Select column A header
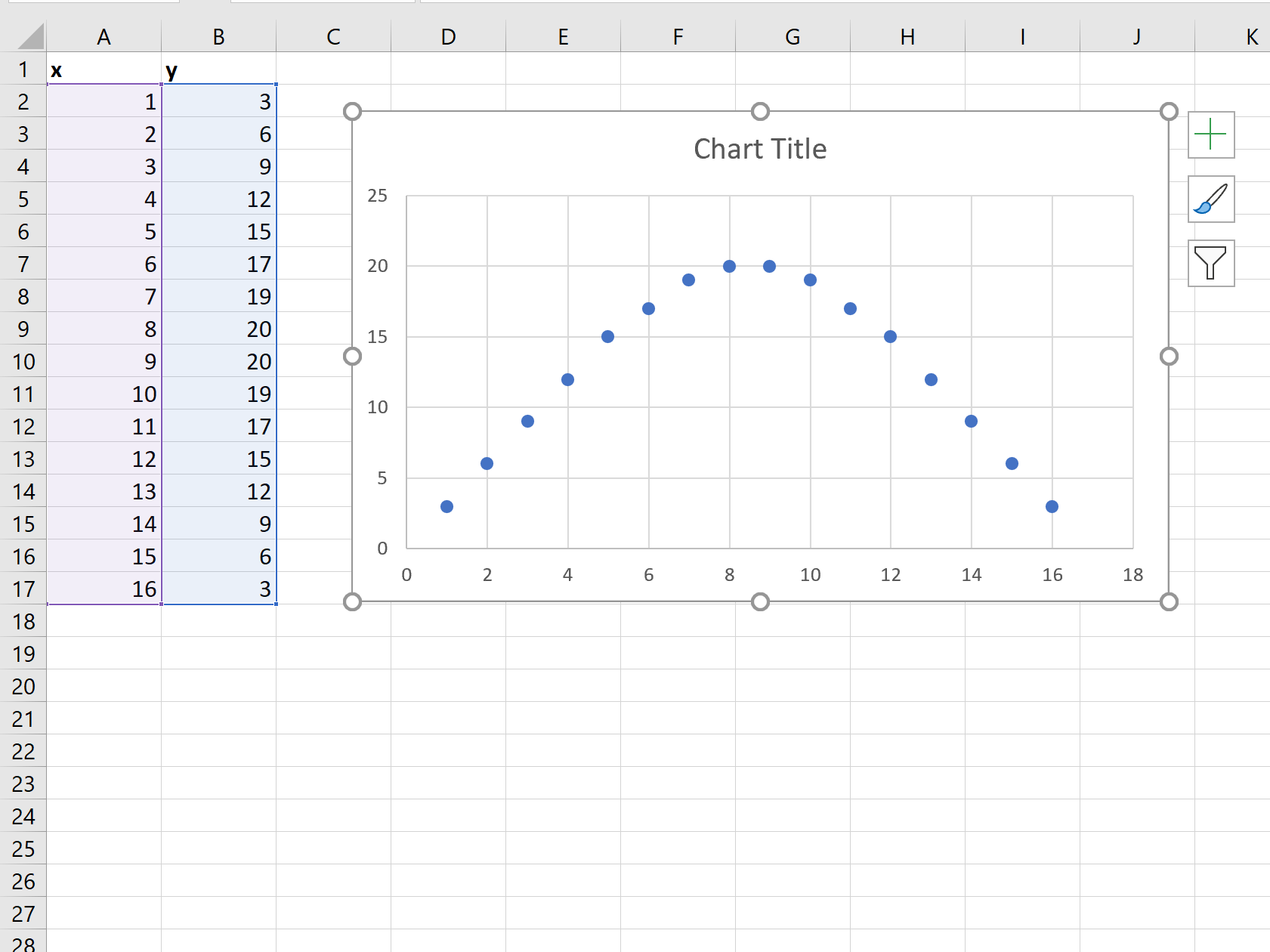Screen dimensions: 1270x952 pos(104,36)
